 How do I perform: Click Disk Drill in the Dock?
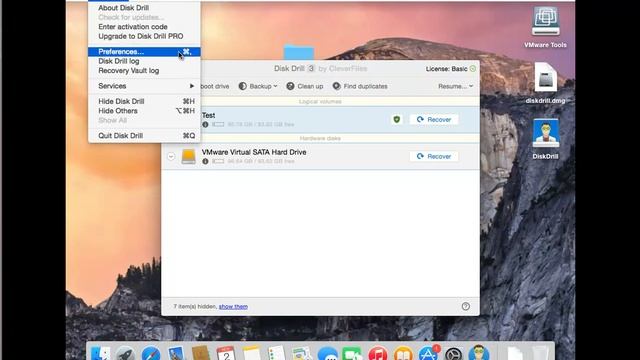click(x=479, y=353)
